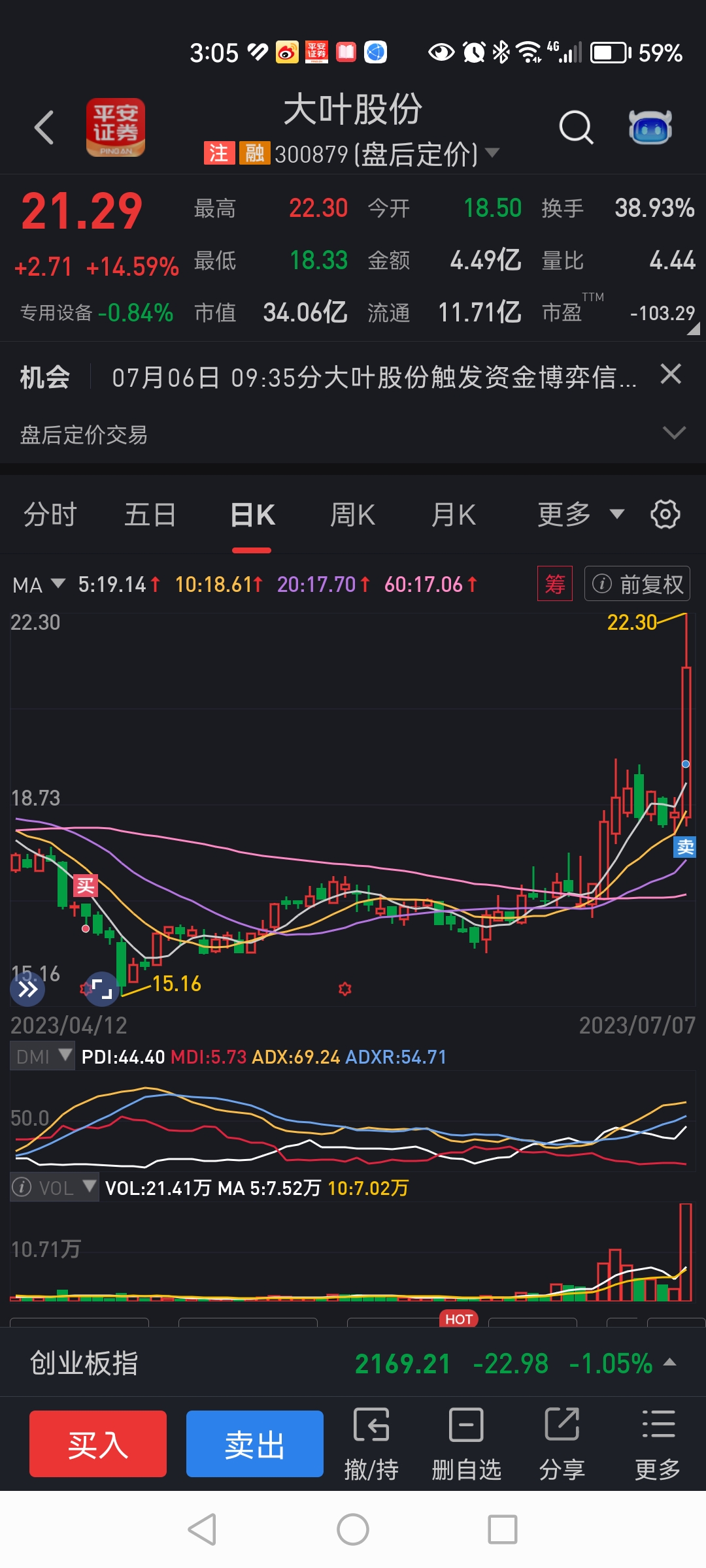Select the 日K chart tab
This screenshot has height=1568, width=706.
[x=252, y=515]
